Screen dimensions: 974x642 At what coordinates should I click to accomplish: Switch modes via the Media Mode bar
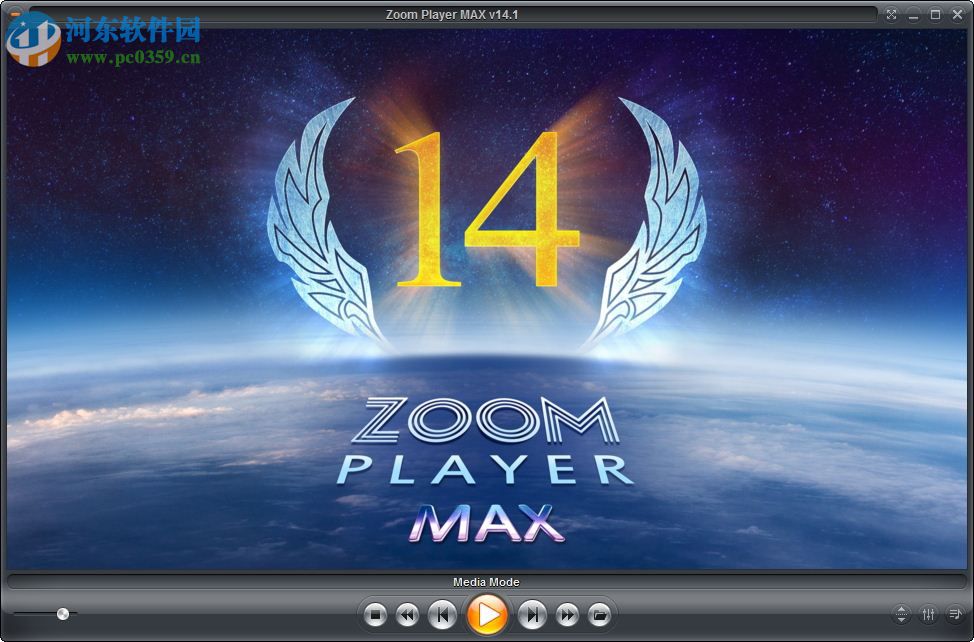point(487,581)
